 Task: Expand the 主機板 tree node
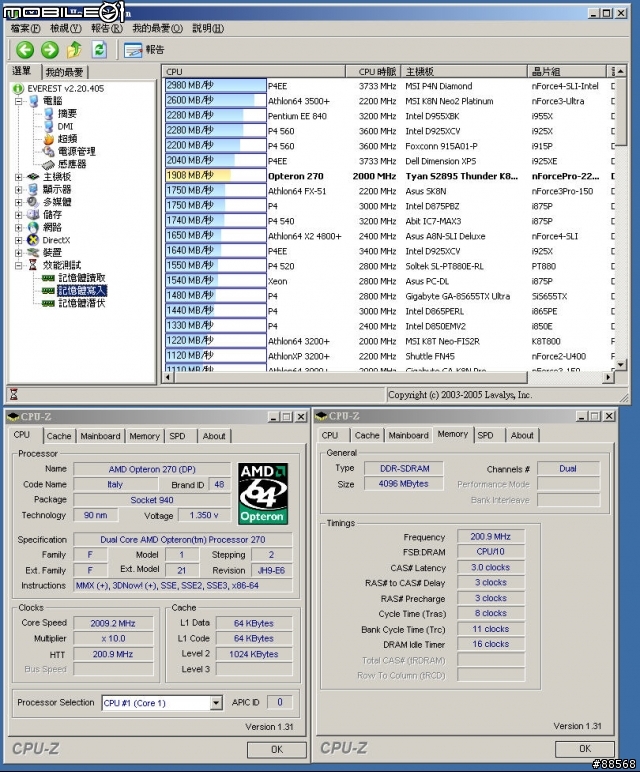click(x=18, y=177)
